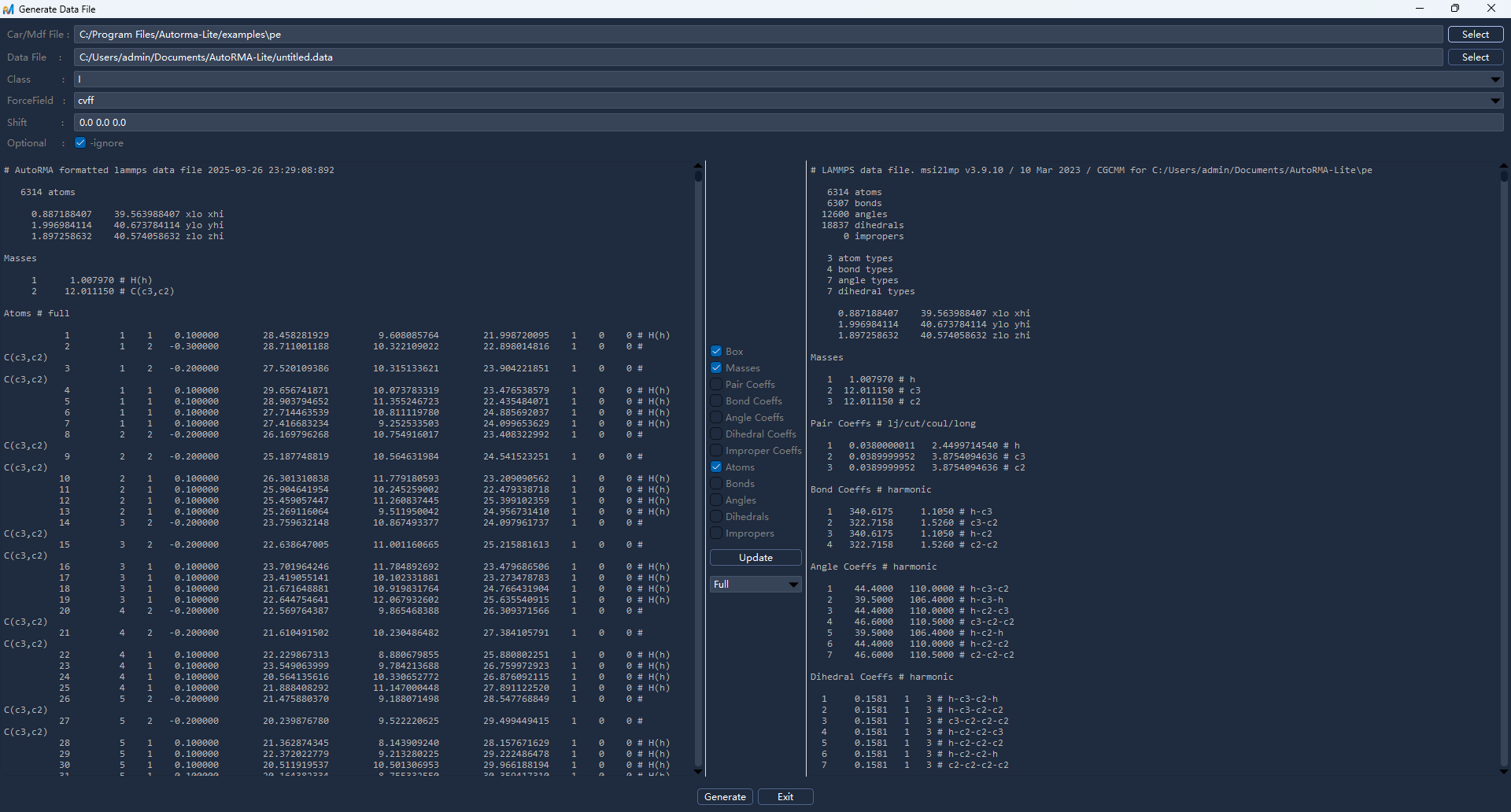Click 'Atoms # full' header in left panel
This screenshot has width=1511, height=812.
(37, 313)
